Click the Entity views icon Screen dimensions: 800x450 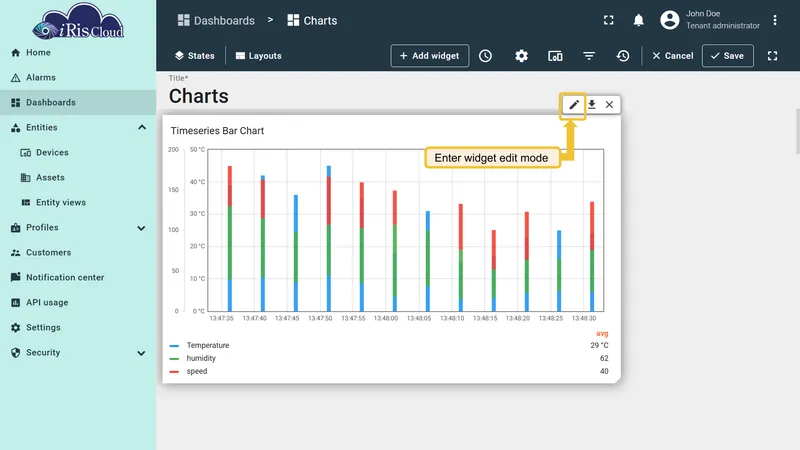[26, 203]
